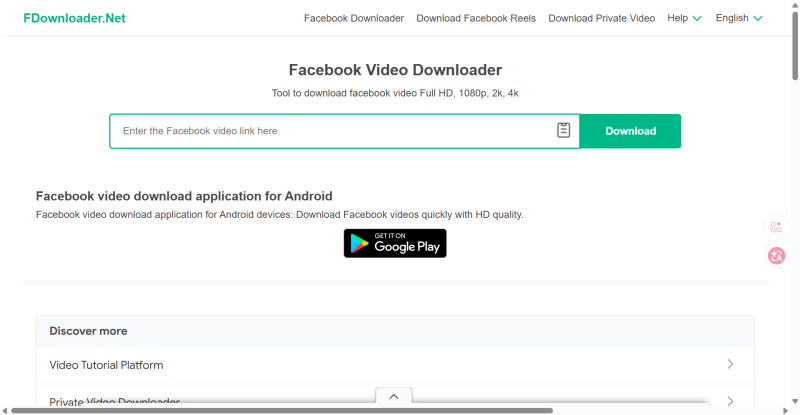Click 'Facebook video download application for Android' heading
This screenshot has width=800, height=415.
[184, 196]
